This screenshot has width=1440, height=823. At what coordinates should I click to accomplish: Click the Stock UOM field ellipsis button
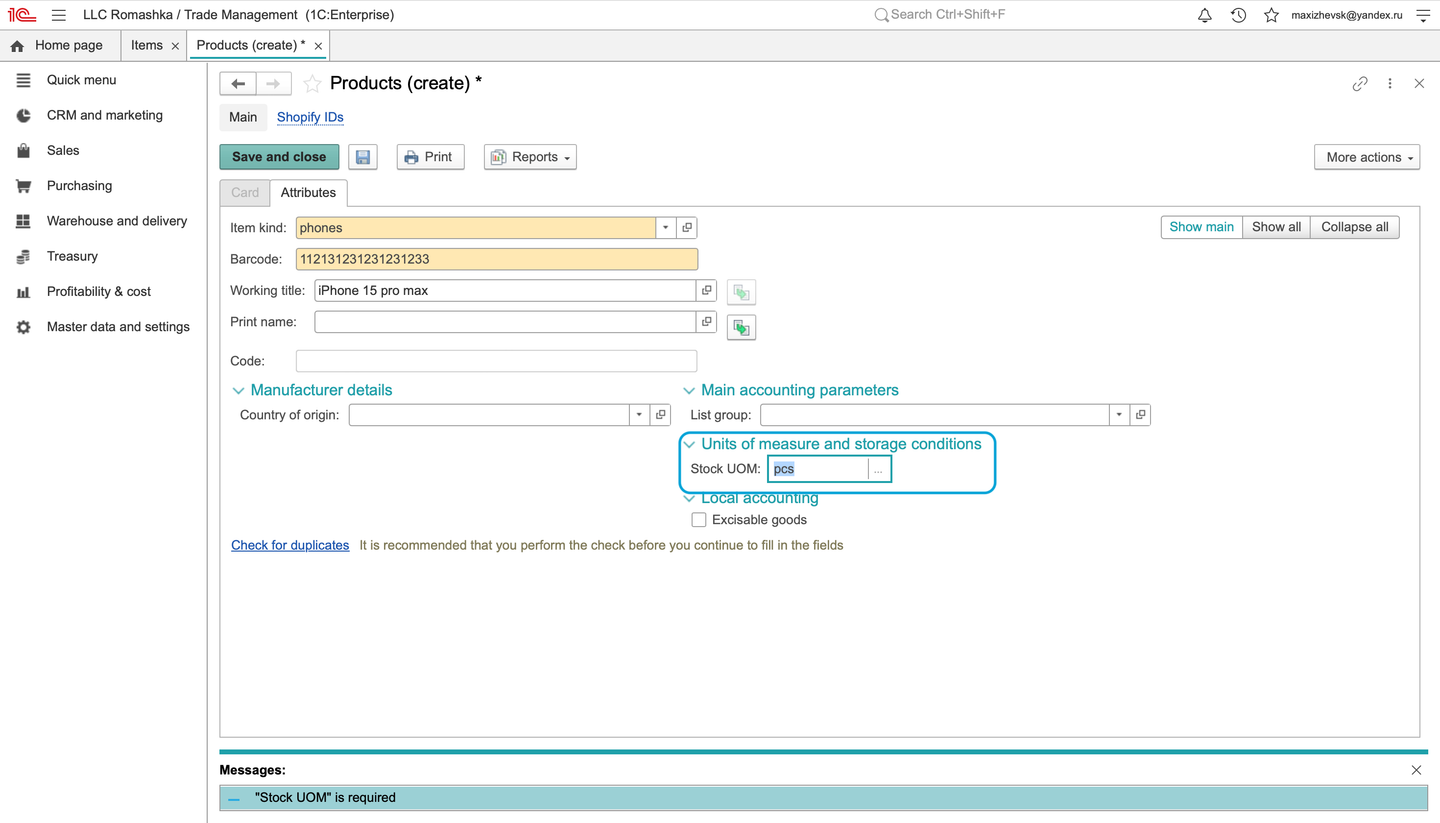(878, 469)
